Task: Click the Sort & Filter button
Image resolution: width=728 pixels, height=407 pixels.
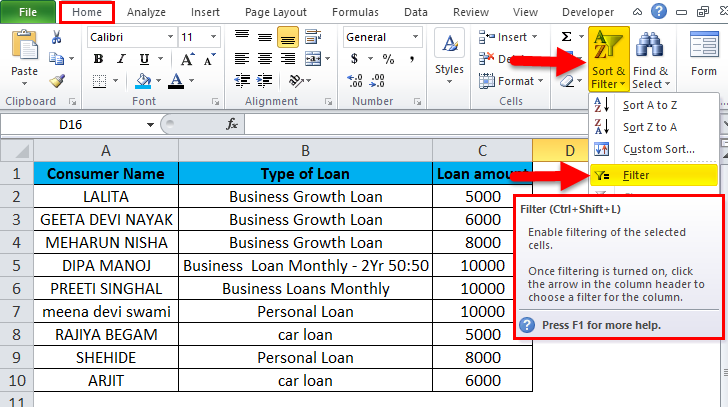Action: (609, 58)
